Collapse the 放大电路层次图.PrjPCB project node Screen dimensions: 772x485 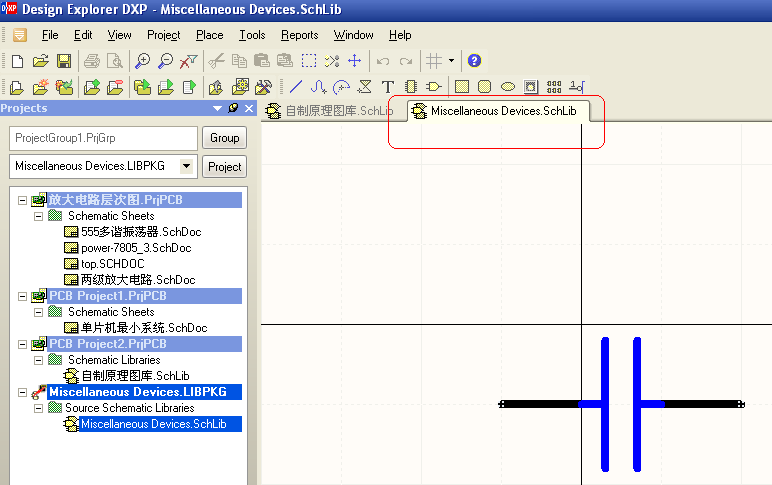(x=22, y=200)
